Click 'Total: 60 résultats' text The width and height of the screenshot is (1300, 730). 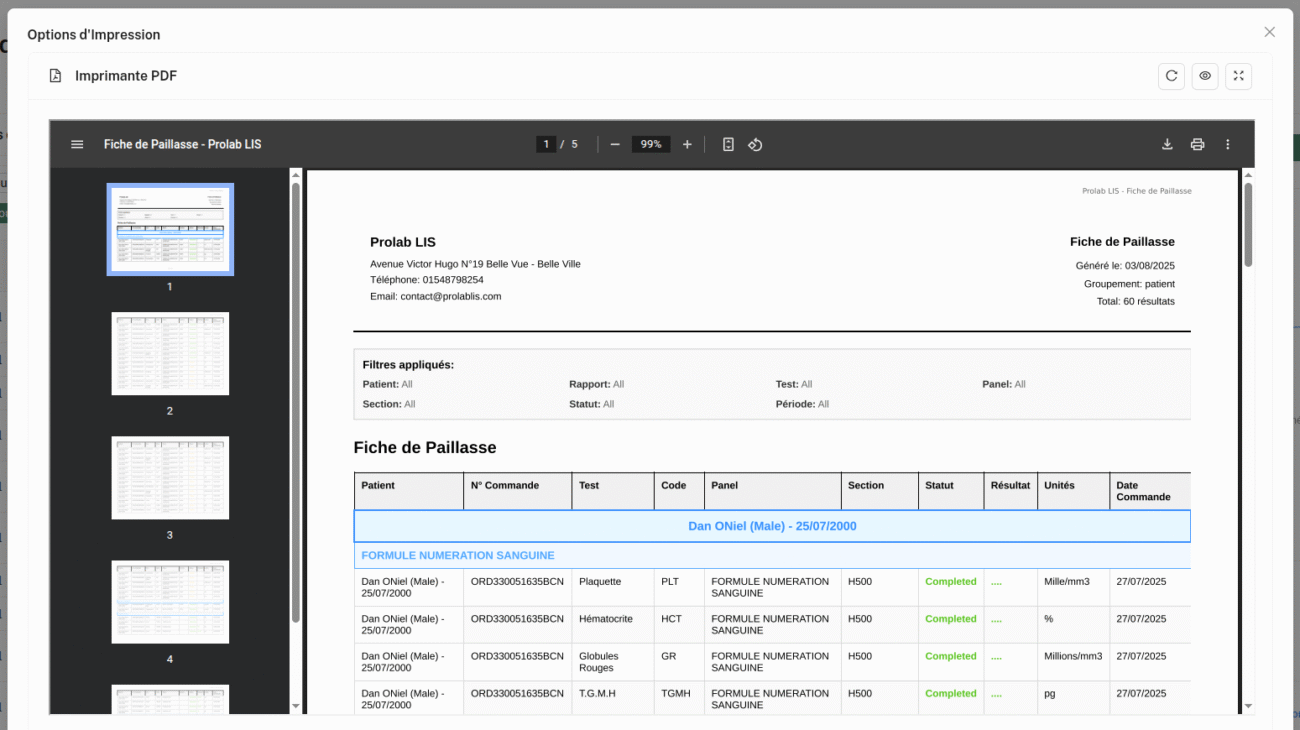(x=1136, y=301)
